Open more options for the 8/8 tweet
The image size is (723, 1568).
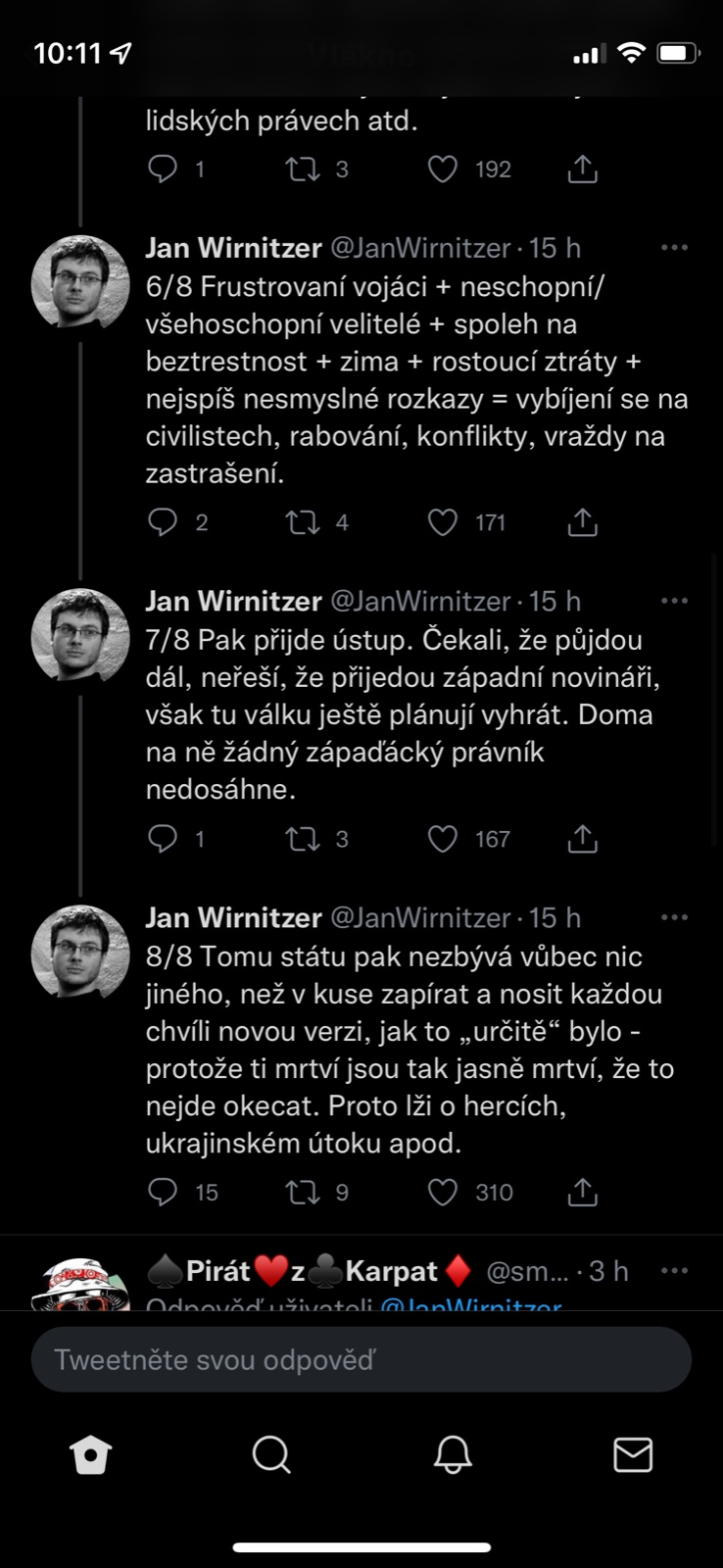pos(674,917)
